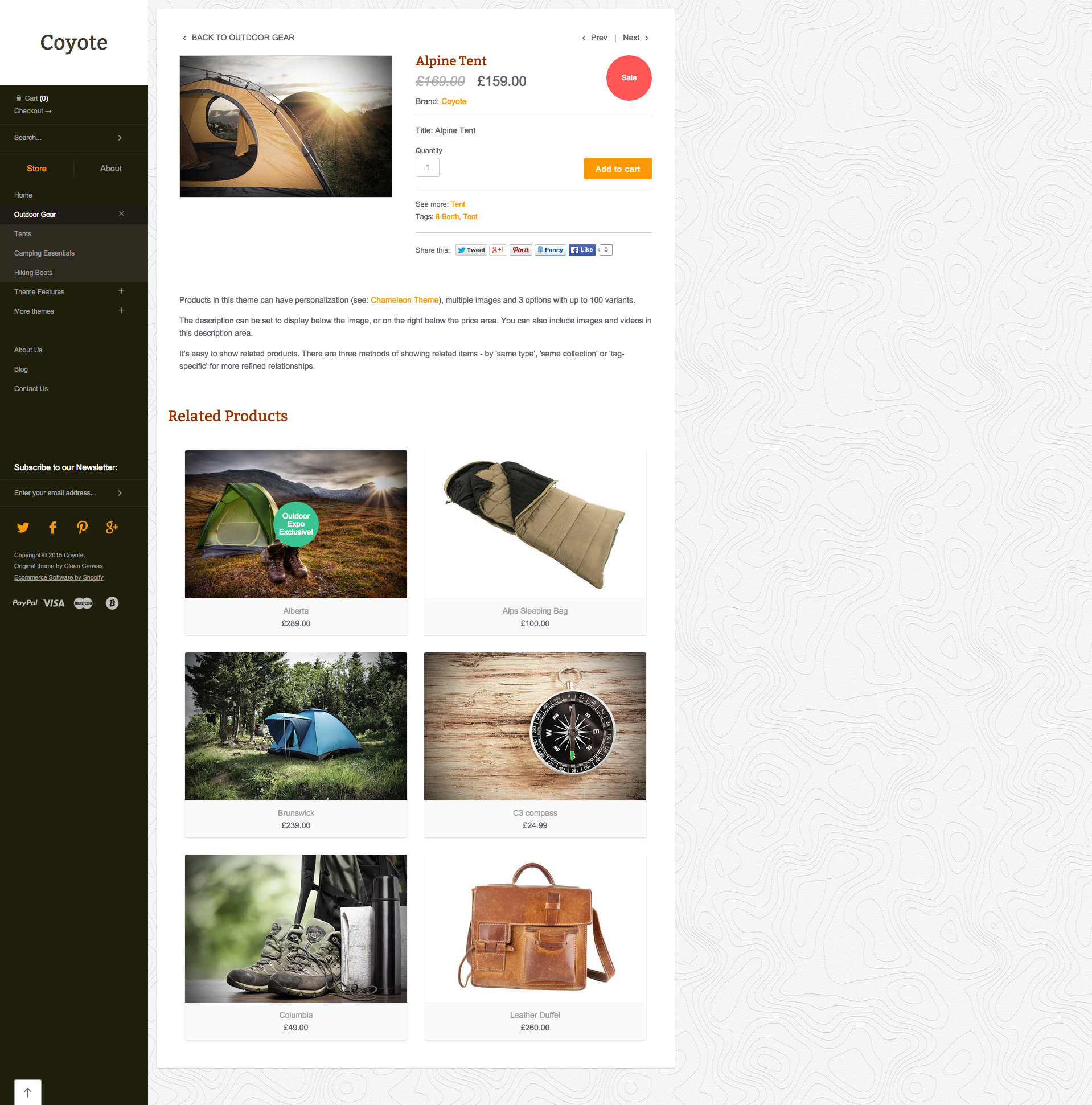Open the Facebook social icon in sidebar
This screenshot has width=1092, height=1105.
[x=52, y=527]
